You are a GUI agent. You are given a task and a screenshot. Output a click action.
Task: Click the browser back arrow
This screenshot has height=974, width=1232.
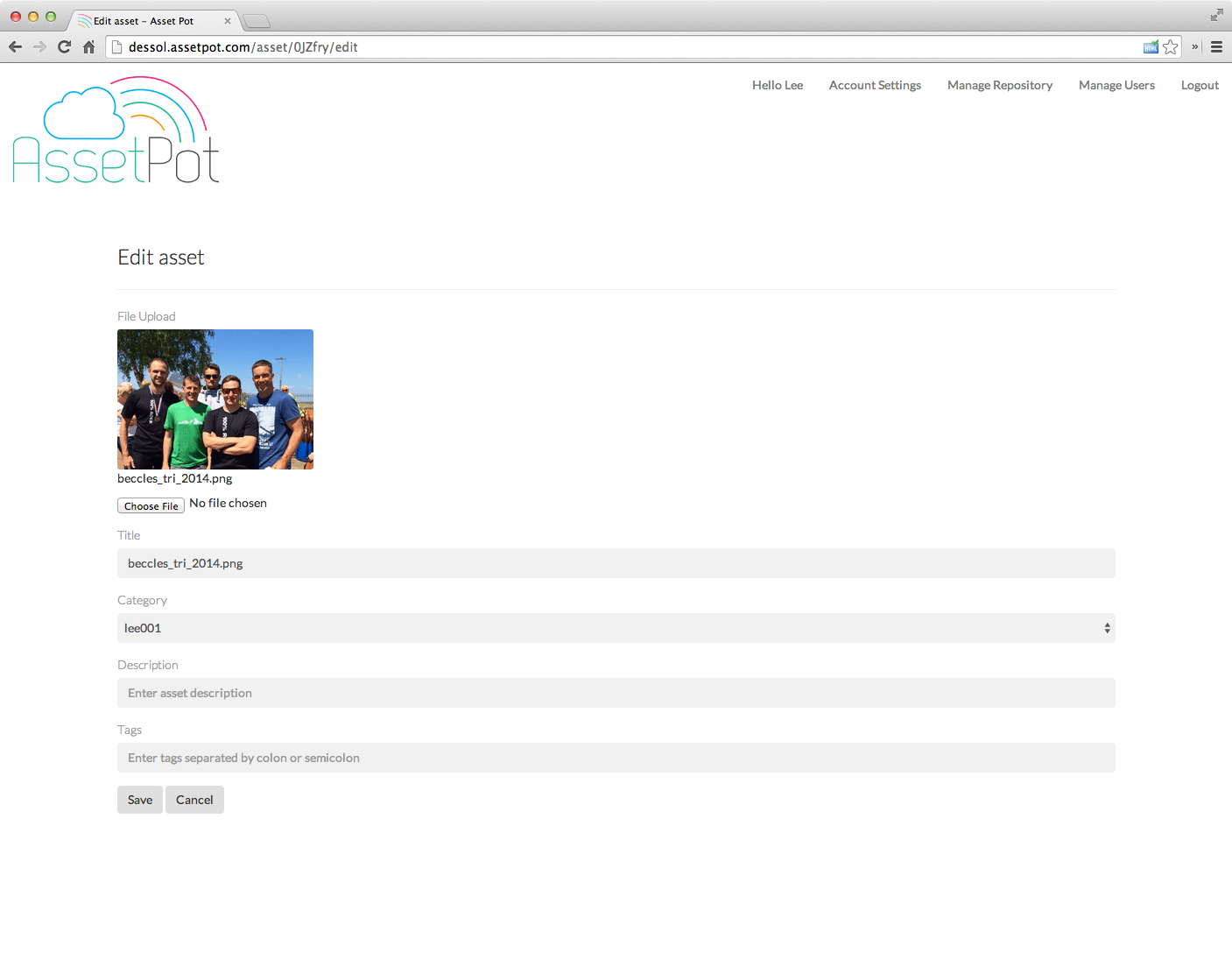click(15, 47)
